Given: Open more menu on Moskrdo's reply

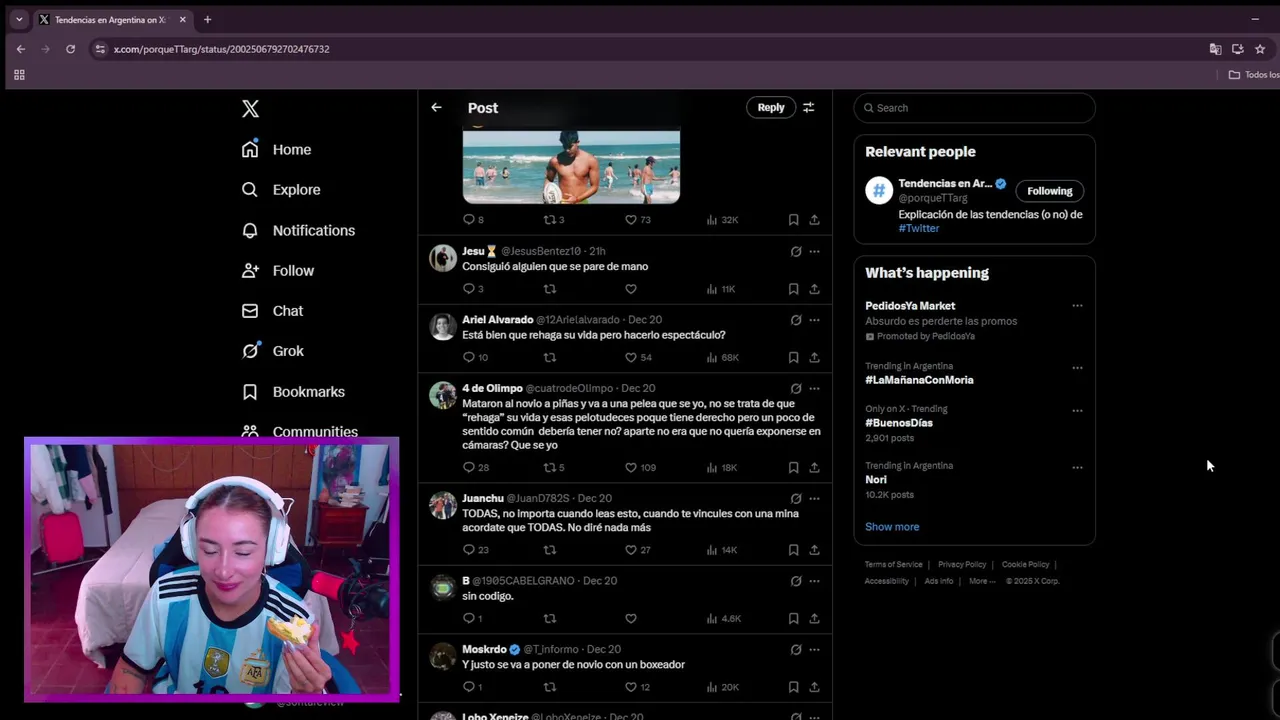Looking at the screenshot, I should 814,649.
